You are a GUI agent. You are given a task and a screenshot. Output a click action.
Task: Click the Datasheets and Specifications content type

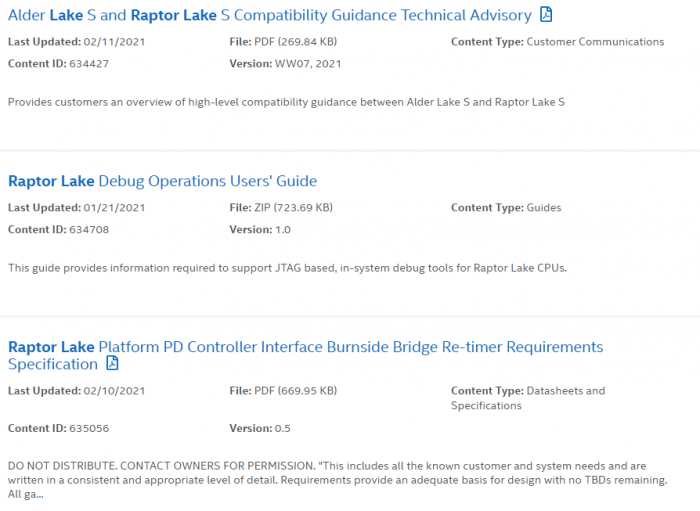pos(528,398)
